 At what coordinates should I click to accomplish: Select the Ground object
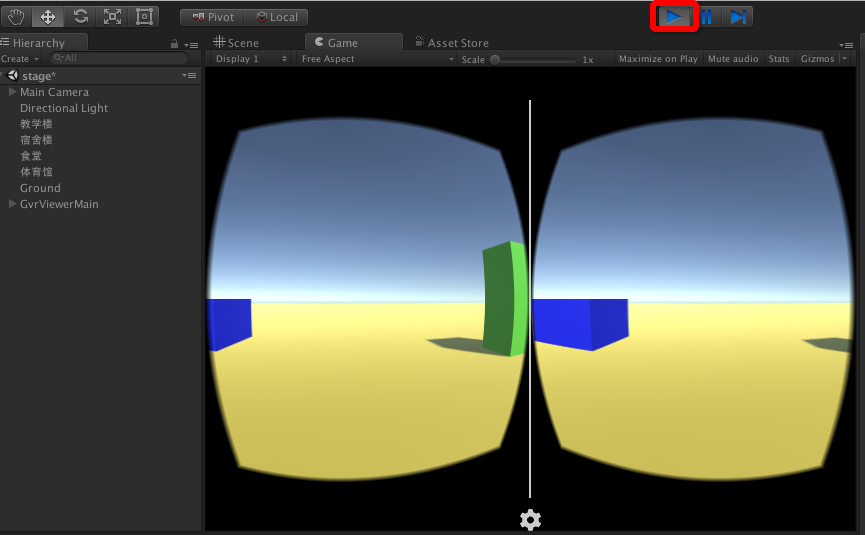40,188
